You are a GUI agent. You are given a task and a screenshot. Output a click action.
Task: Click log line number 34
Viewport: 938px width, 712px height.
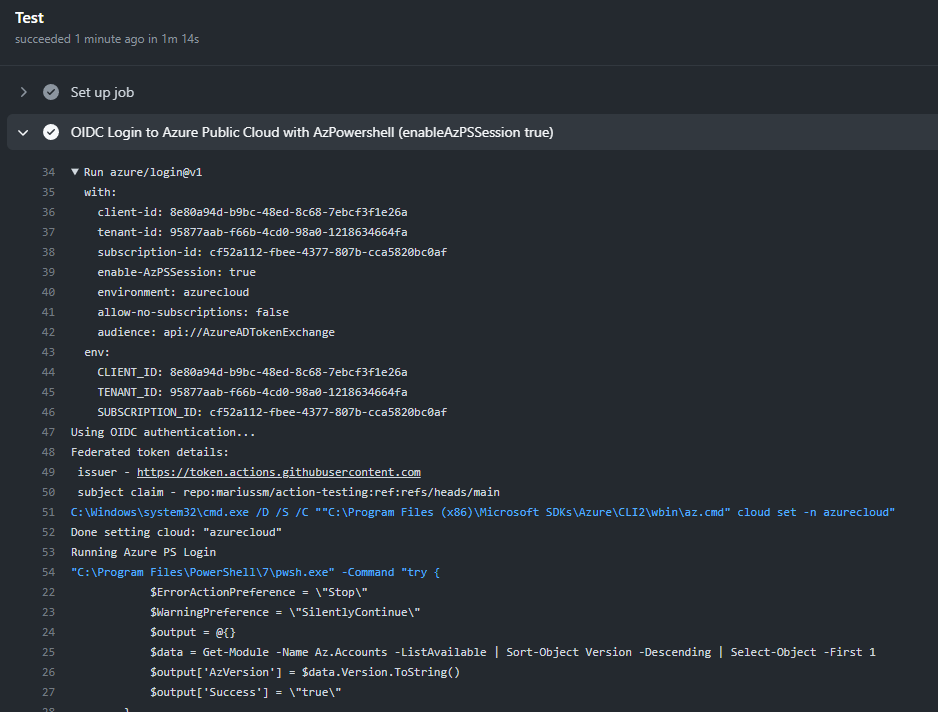48,172
